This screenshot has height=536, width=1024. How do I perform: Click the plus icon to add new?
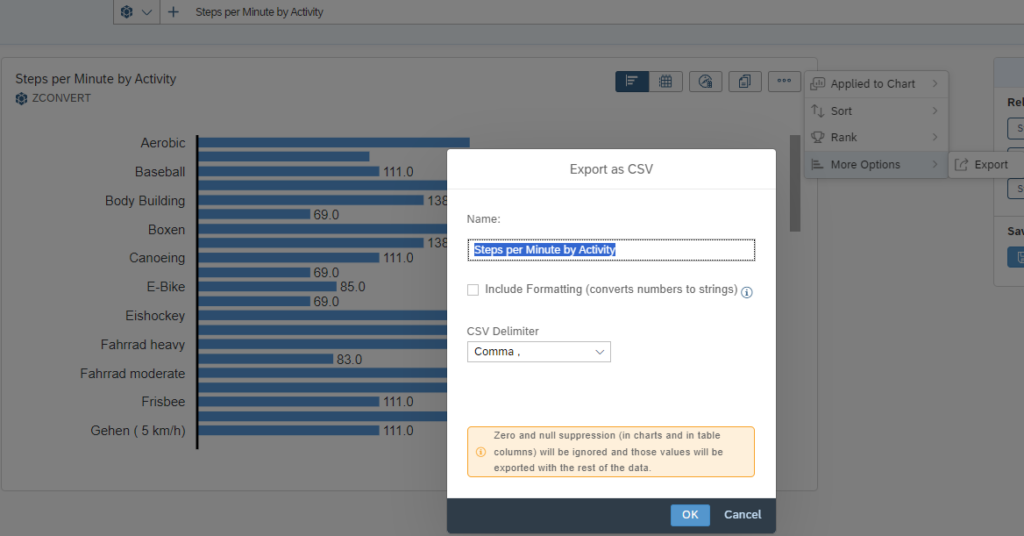174,12
